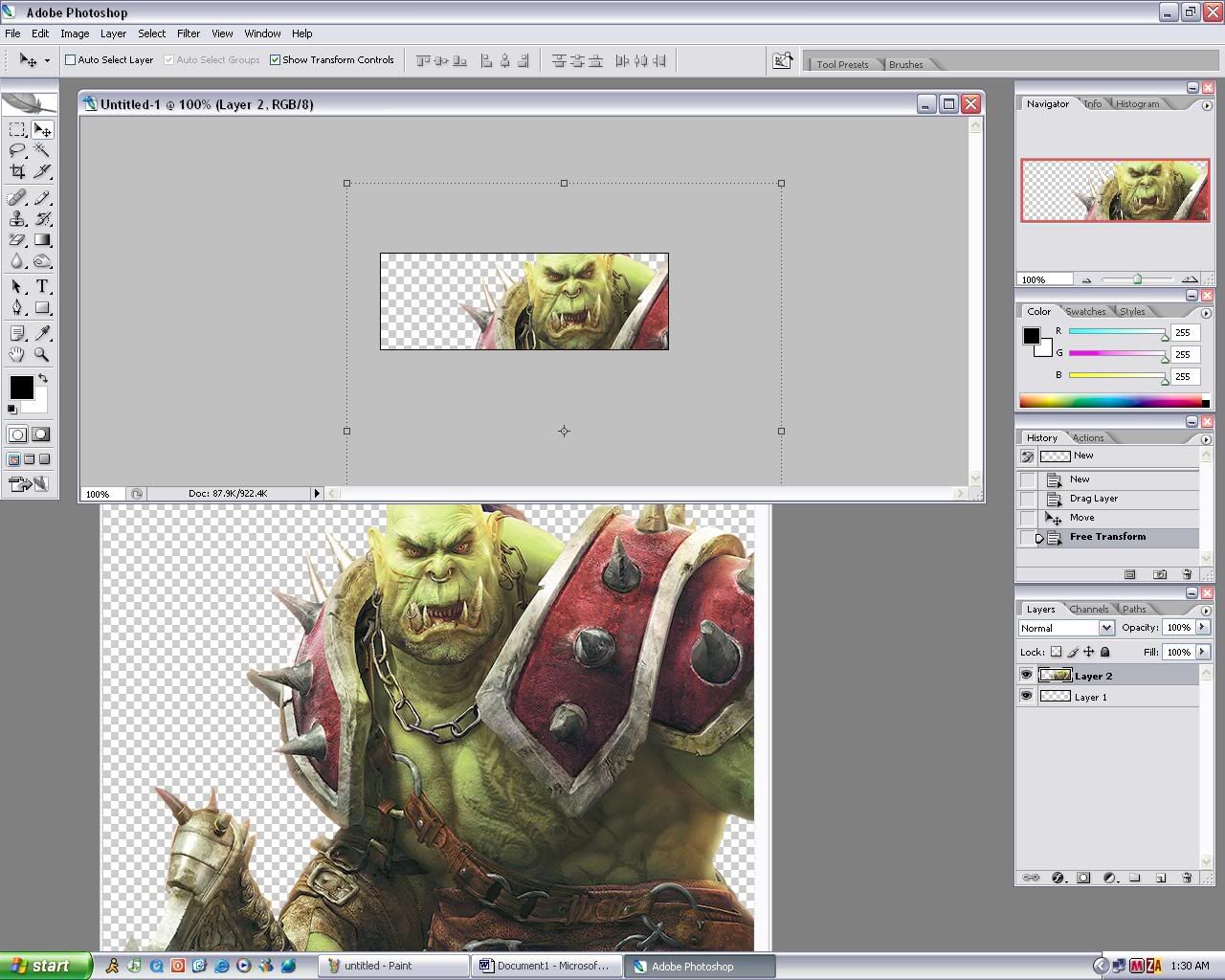This screenshot has width=1225, height=980.
Task: Click the Windows Start button
Action: [x=46, y=966]
